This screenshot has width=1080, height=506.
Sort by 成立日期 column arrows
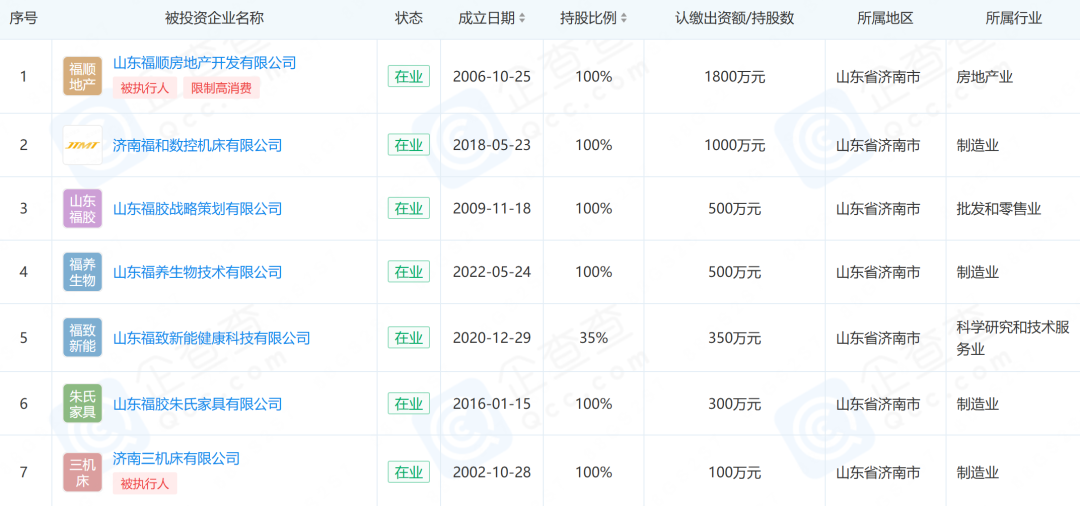[522, 19]
